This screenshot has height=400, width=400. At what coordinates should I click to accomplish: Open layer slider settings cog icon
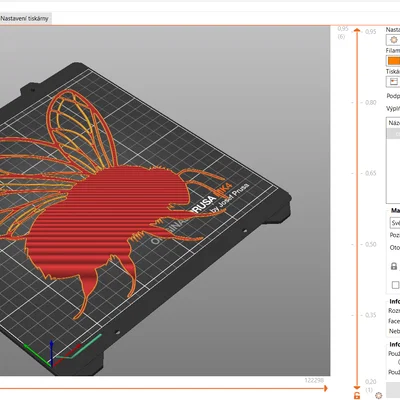378,395
